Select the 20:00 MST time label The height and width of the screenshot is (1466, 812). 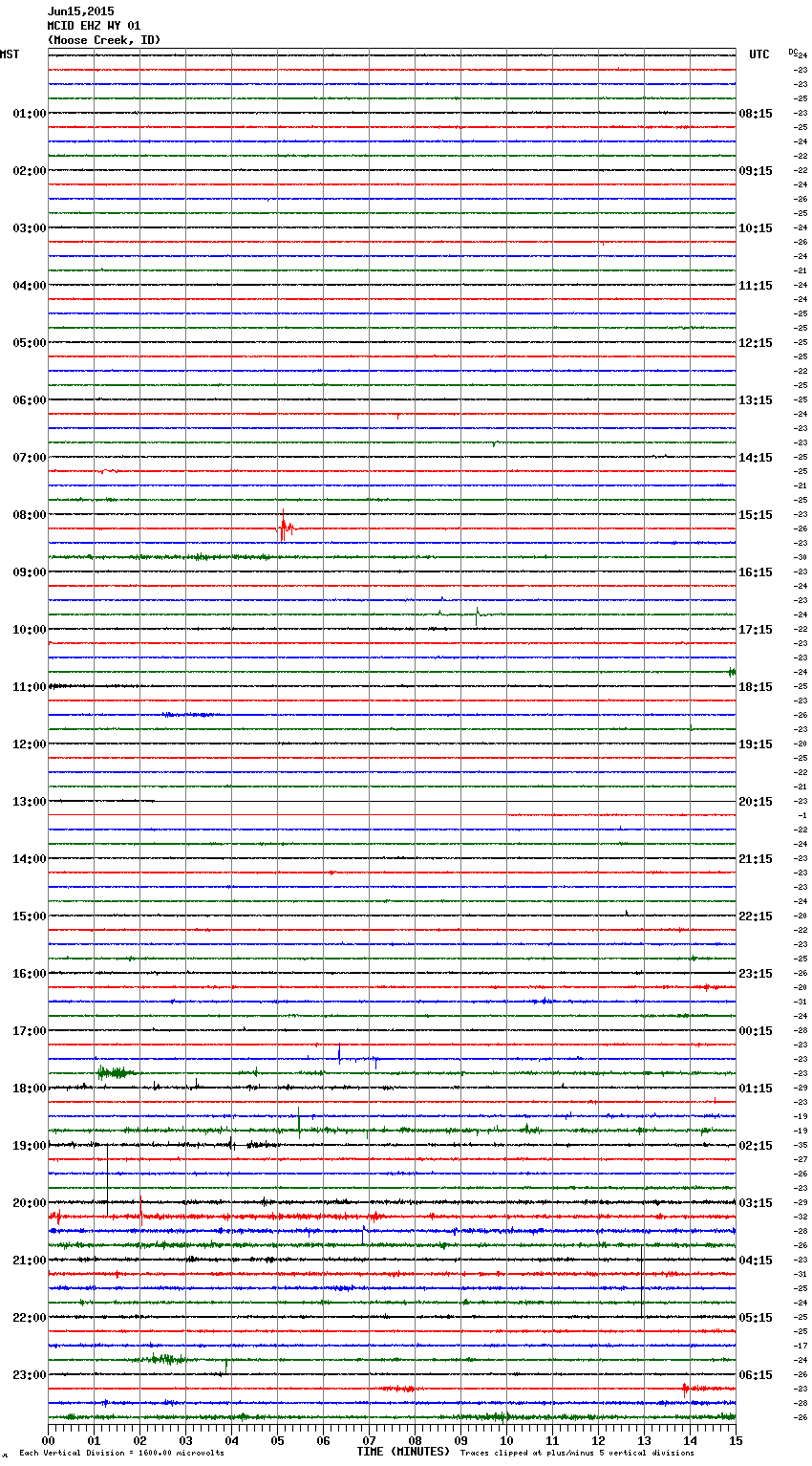[x=30, y=1203]
